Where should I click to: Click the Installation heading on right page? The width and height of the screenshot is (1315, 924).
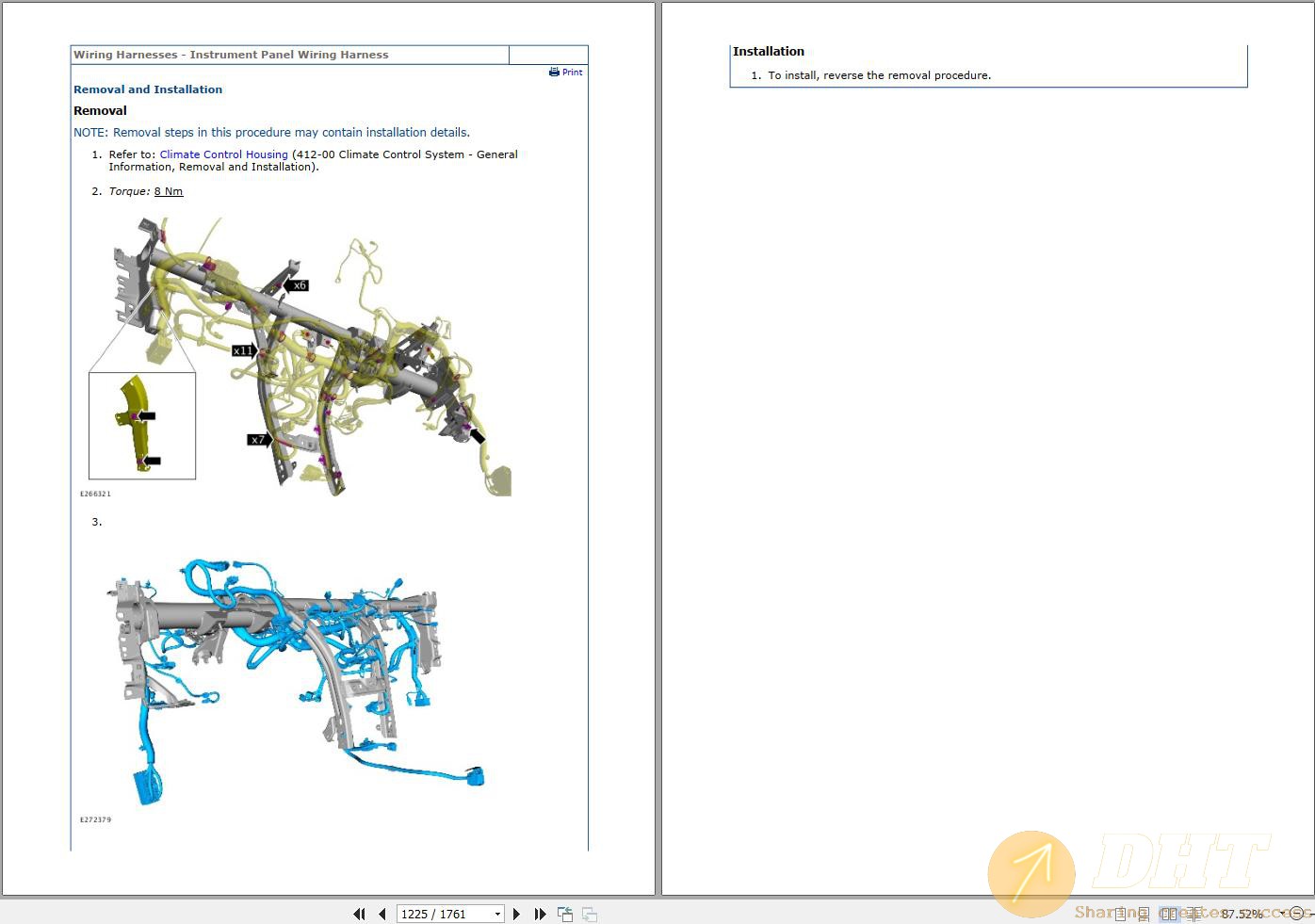coord(769,52)
